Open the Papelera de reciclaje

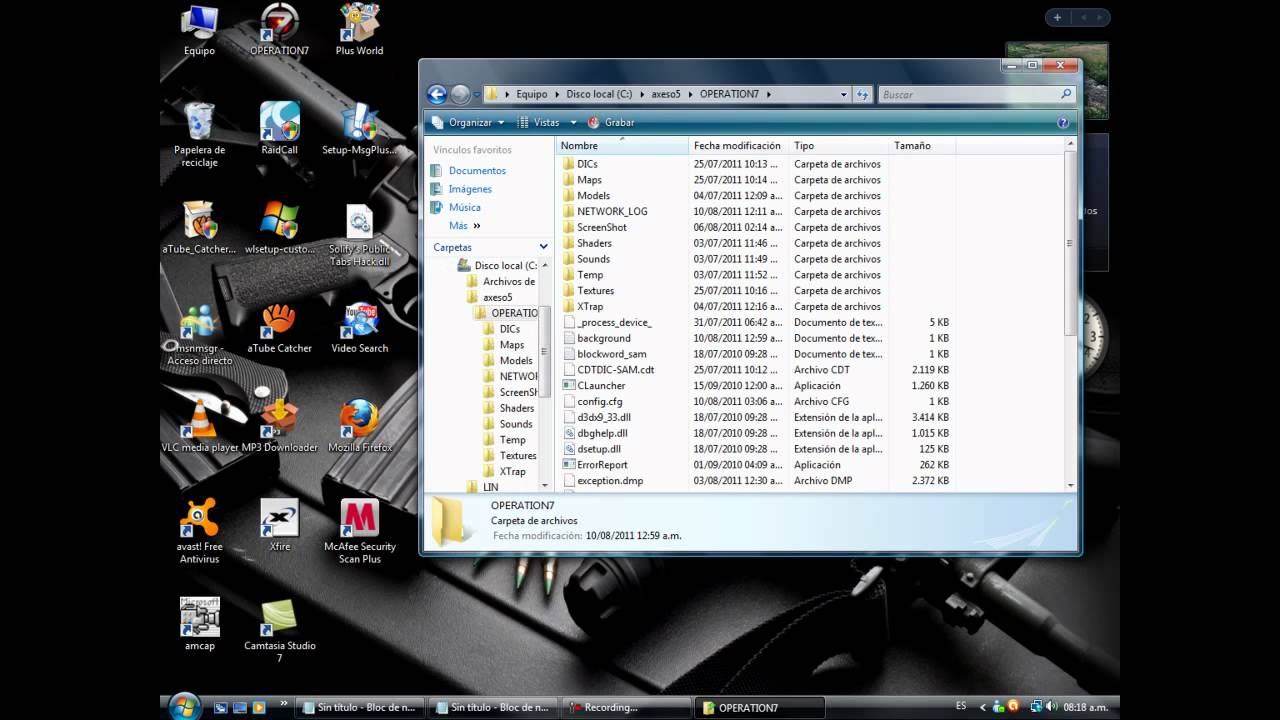[x=199, y=122]
